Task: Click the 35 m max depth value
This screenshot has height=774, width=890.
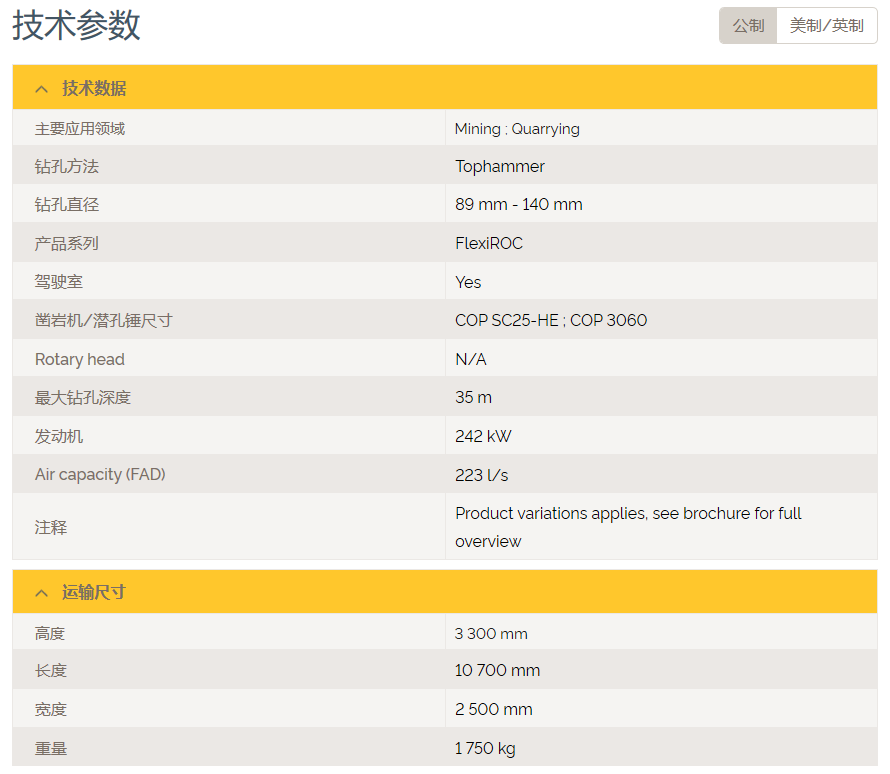Action: (473, 398)
